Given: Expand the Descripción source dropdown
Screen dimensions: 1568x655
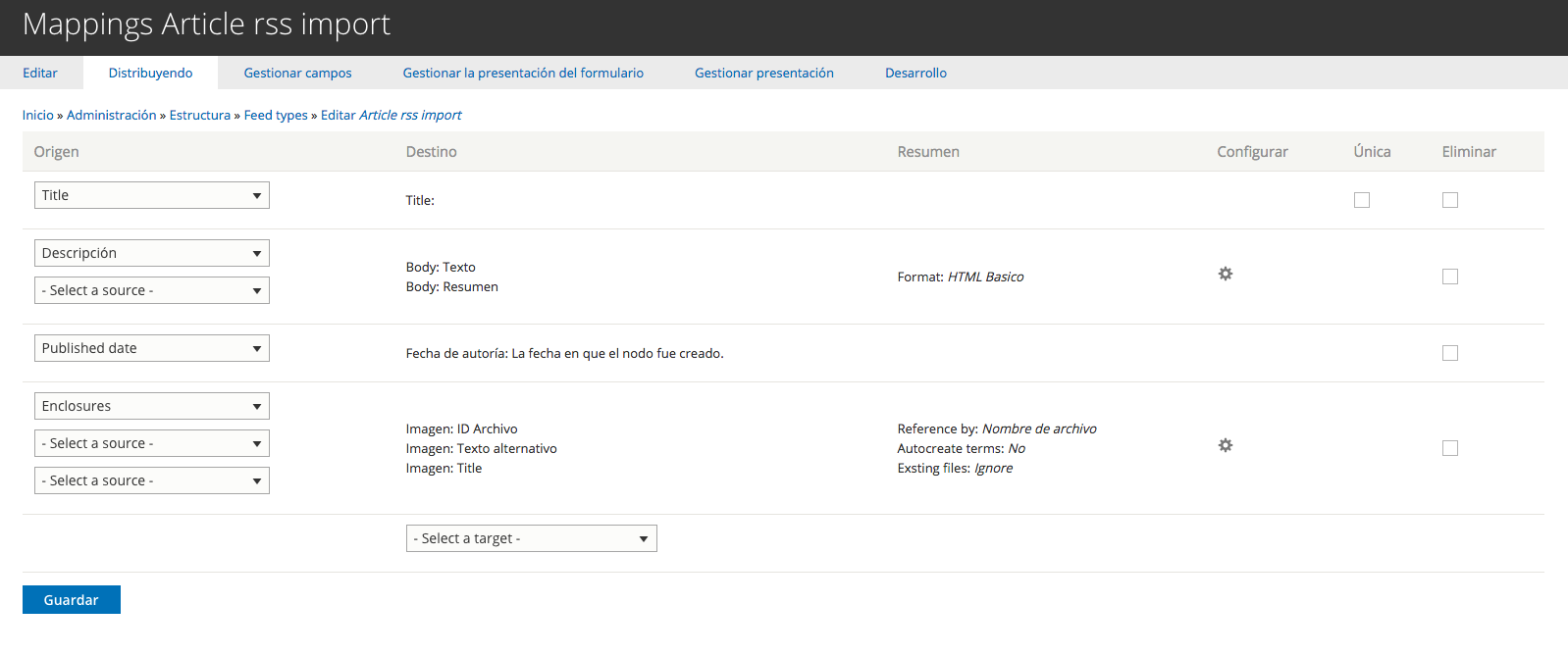Looking at the screenshot, I should coord(152,253).
